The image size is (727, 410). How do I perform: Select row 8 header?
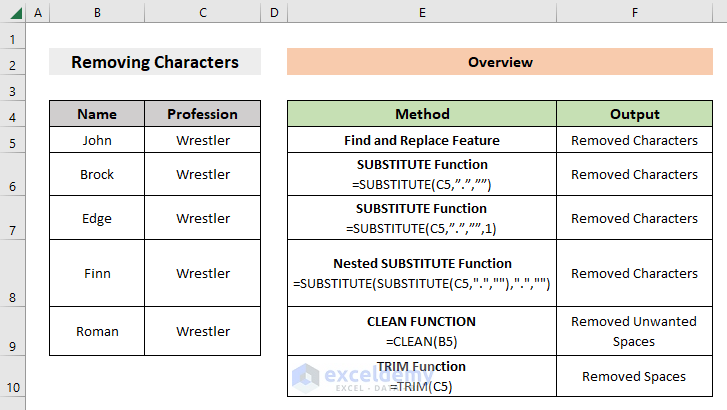pos(12,298)
